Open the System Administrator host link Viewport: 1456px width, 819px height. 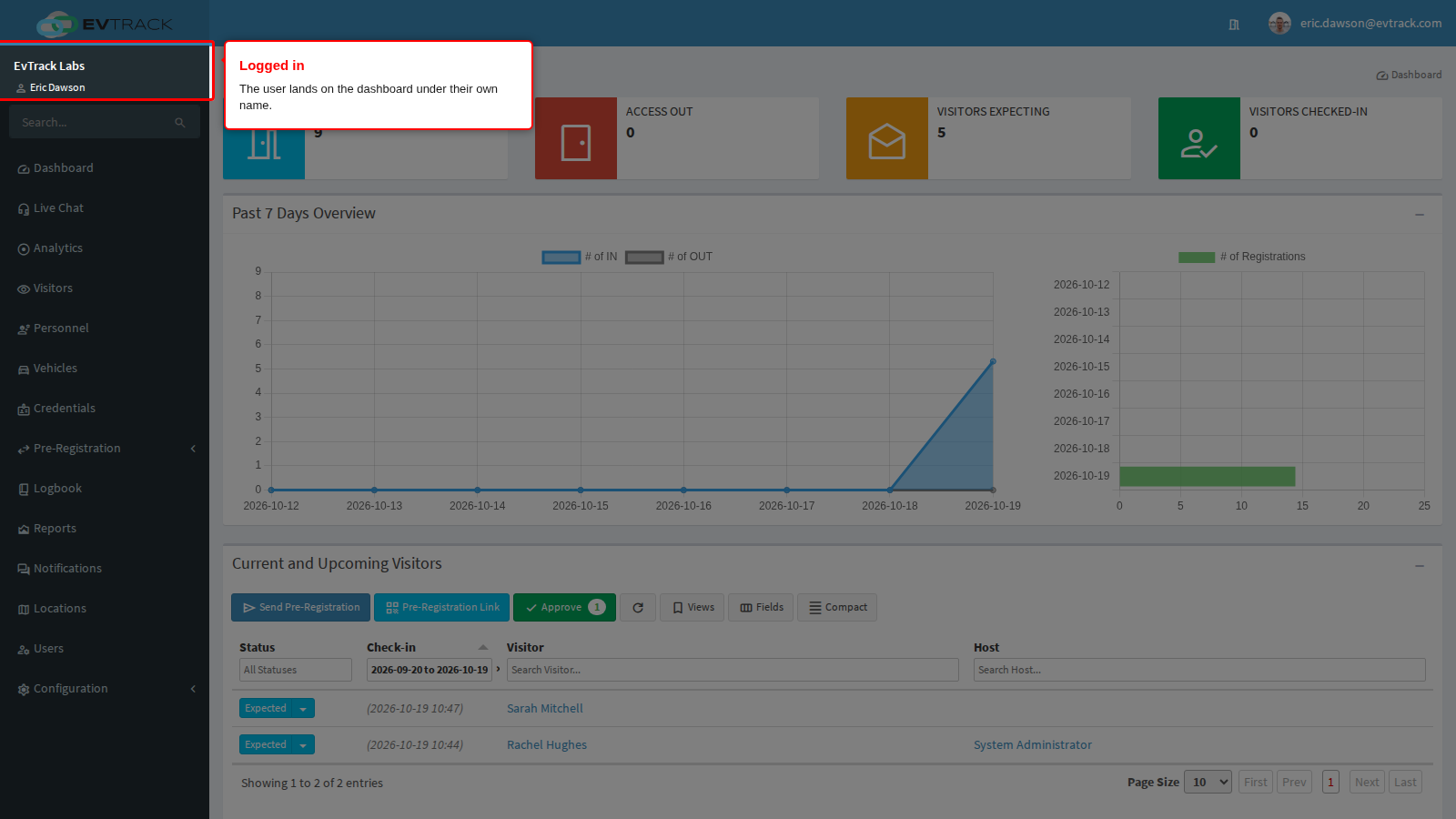[x=1033, y=745]
